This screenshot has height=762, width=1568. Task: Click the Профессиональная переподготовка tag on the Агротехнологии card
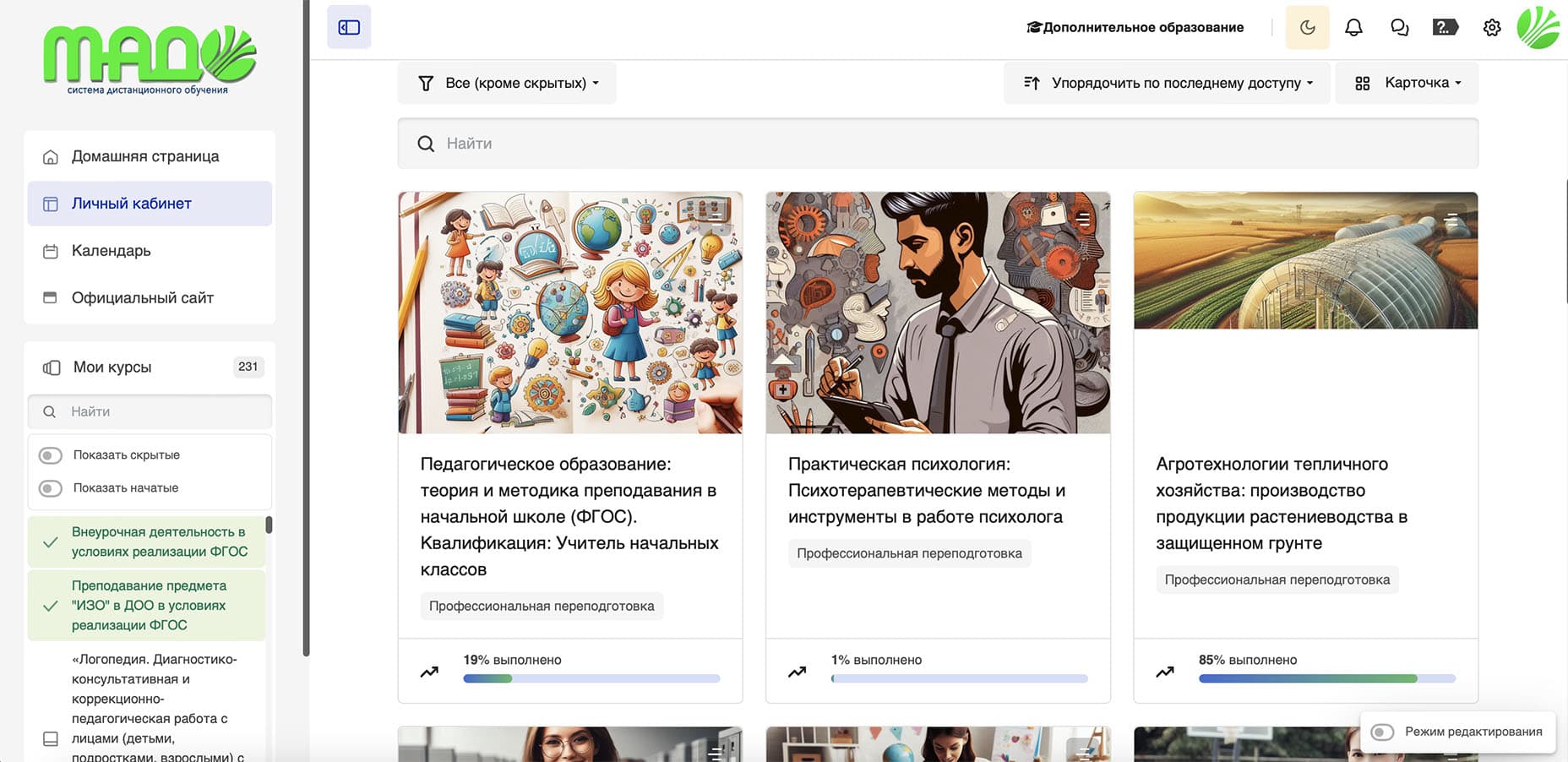[x=1277, y=580]
